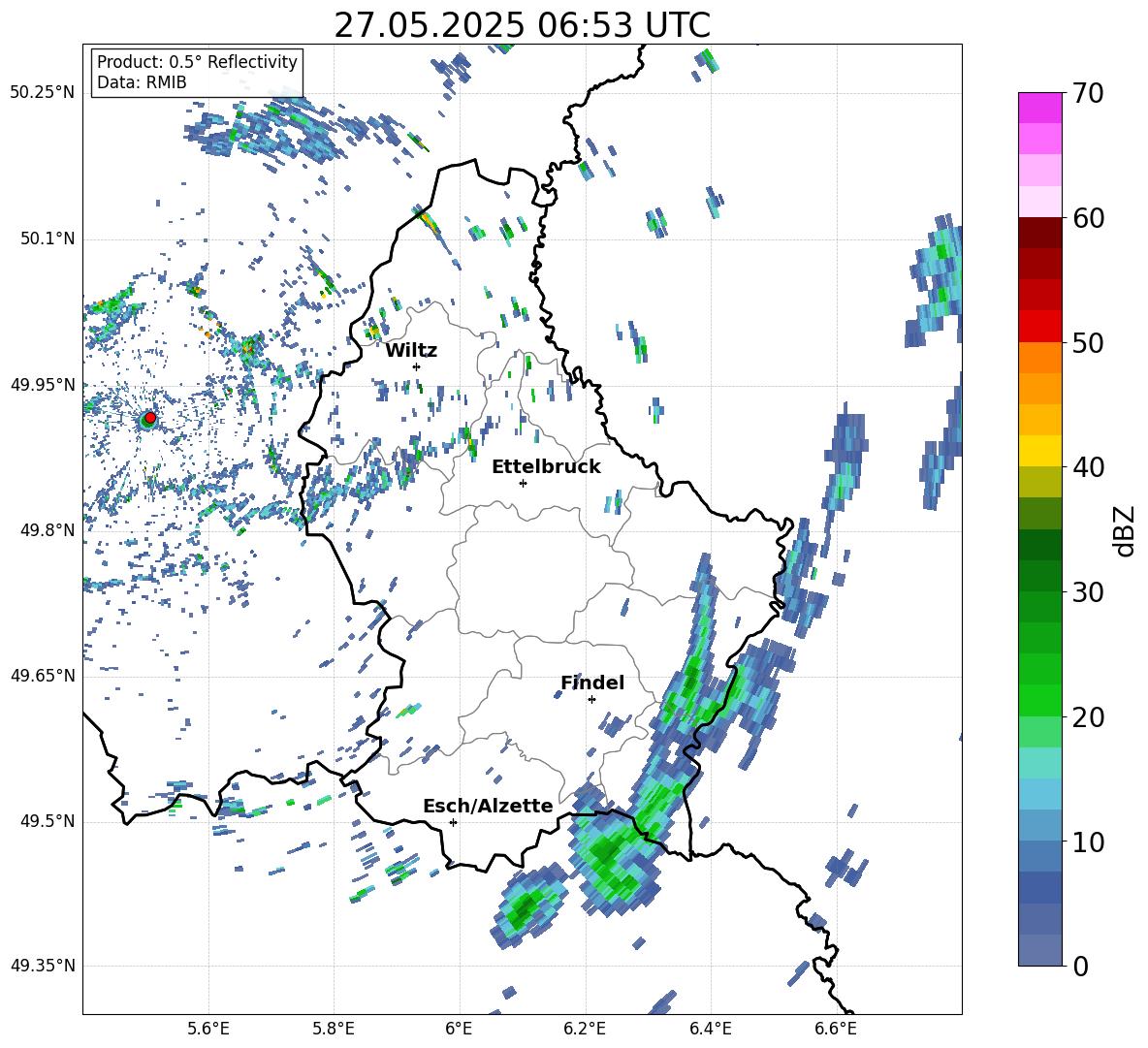Click the 60 tick label on colorbar
This screenshot has width=1148, height=1048.
pos(1088,218)
